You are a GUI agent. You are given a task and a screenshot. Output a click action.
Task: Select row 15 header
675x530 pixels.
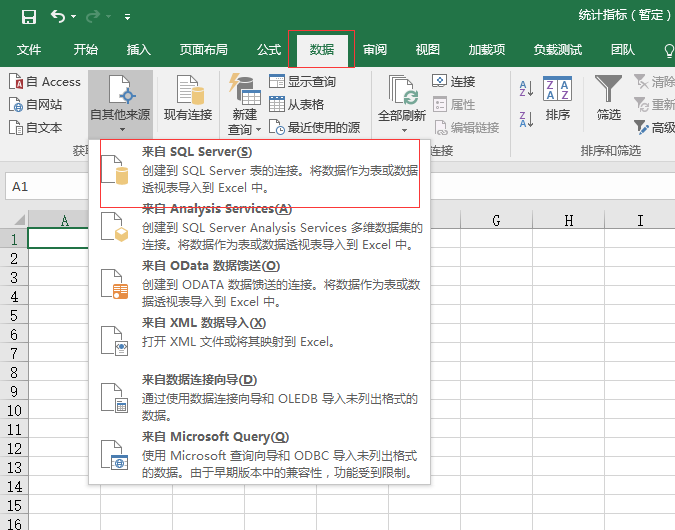14,505
